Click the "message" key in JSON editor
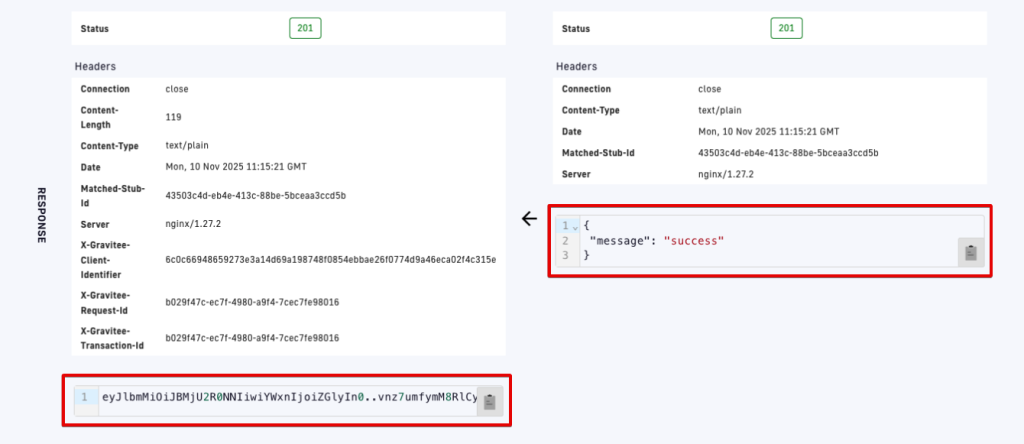The height and width of the screenshot is (444, 1024). (621, 240)
